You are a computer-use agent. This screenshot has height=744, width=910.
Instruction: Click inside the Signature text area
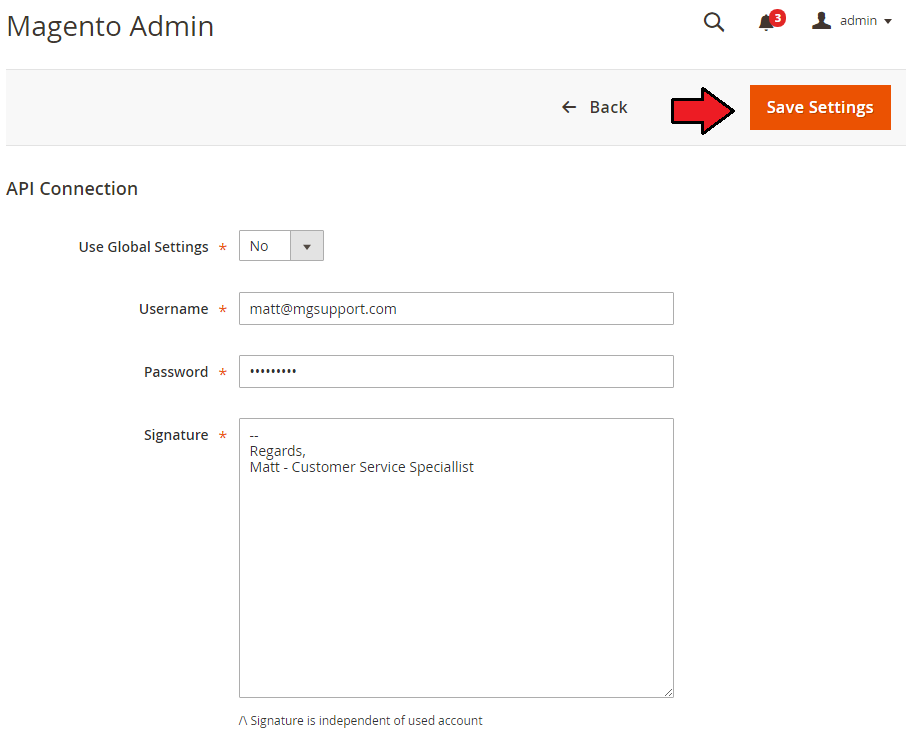pyautogui.click(x=456, y=558)
